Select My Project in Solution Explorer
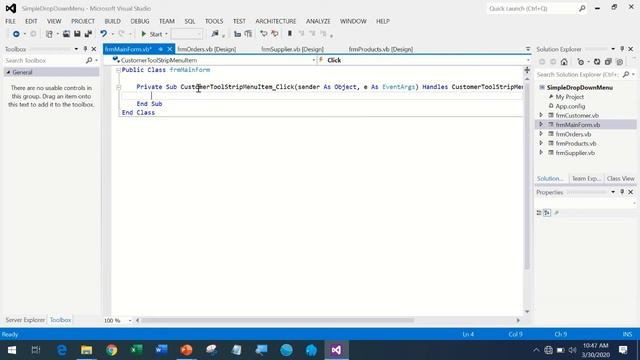640x360 pixels. (x=569, y=97)
